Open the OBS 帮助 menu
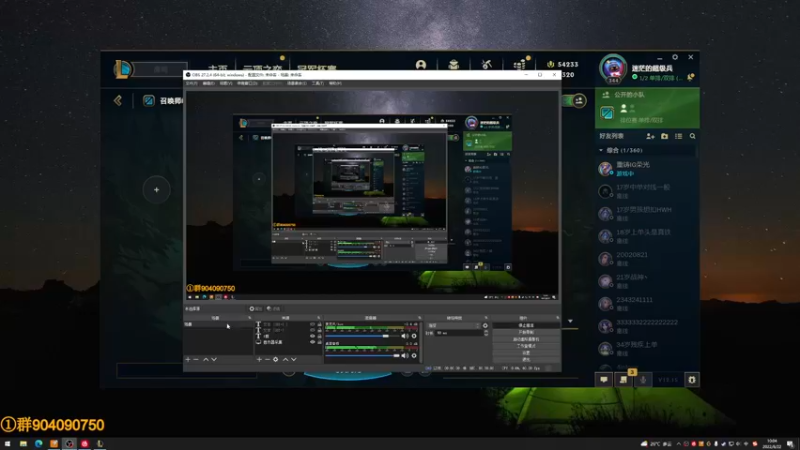Screen dimensions: 800x450 coord(335,83)
